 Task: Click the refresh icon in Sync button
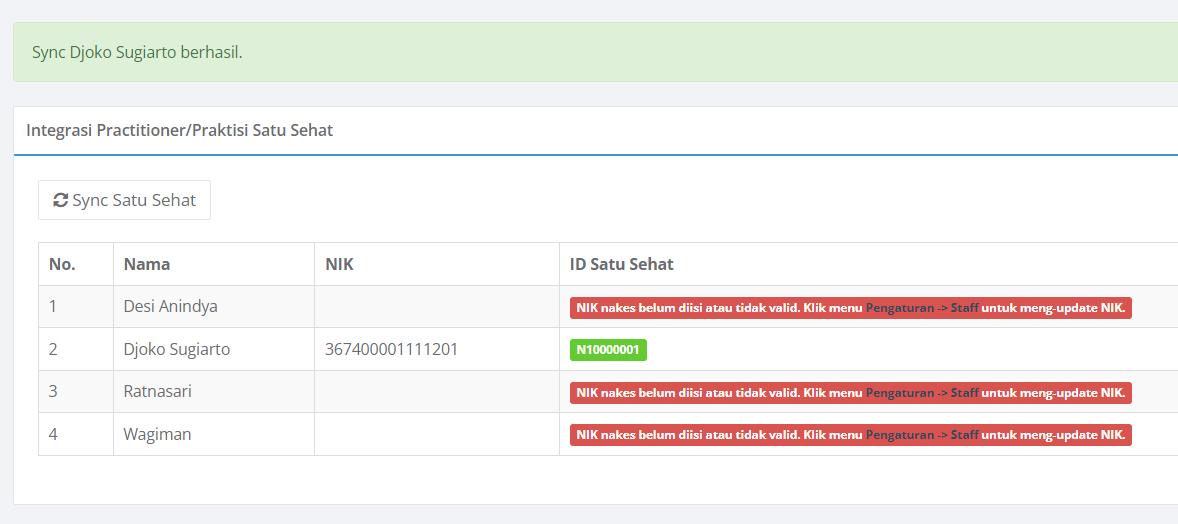[61, 200]
